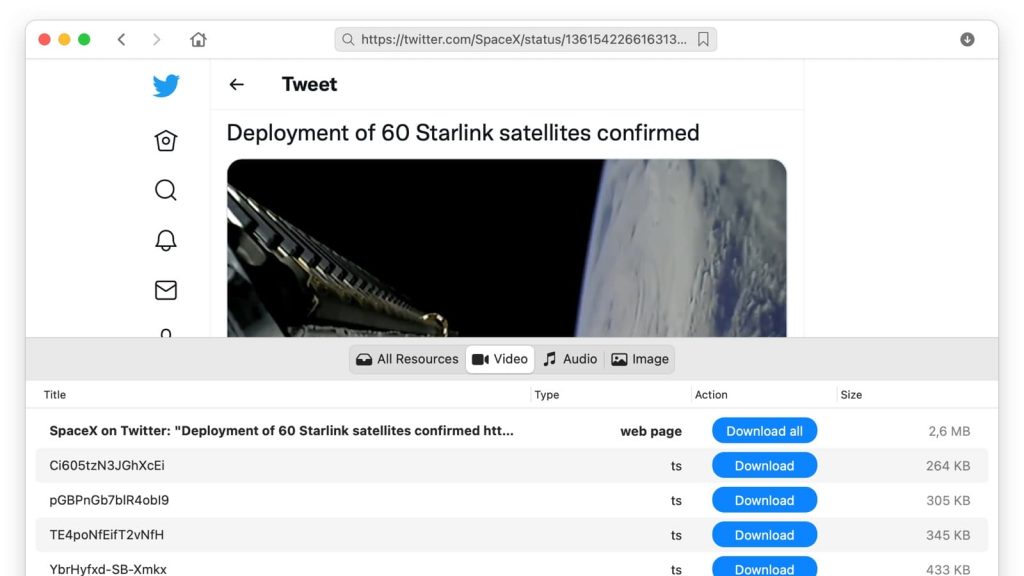
Task: Select row text 'Ci605tzN3JGhXcEi'
Action: click(107, 466)
